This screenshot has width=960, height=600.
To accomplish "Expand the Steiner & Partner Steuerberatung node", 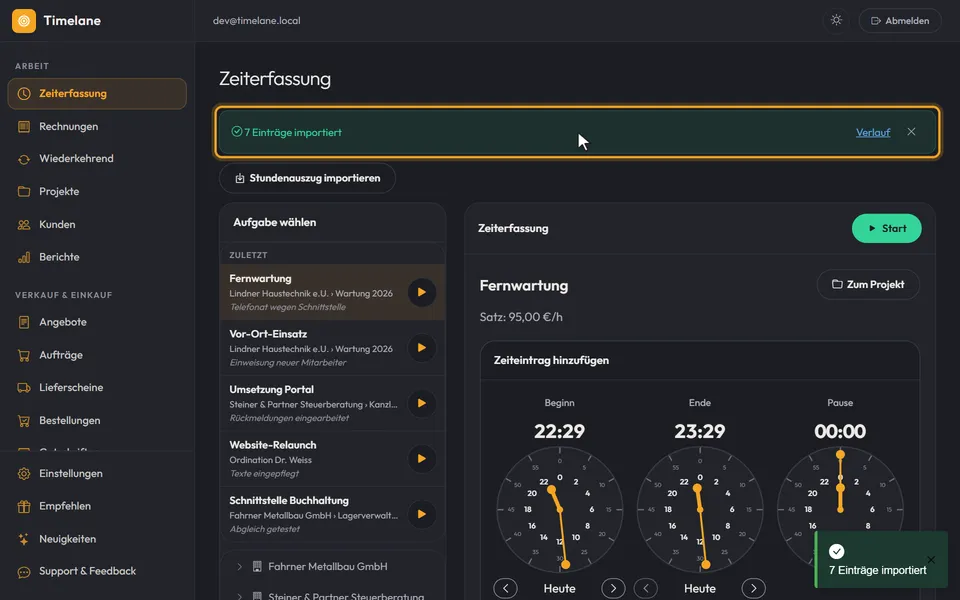I will 239,596.
